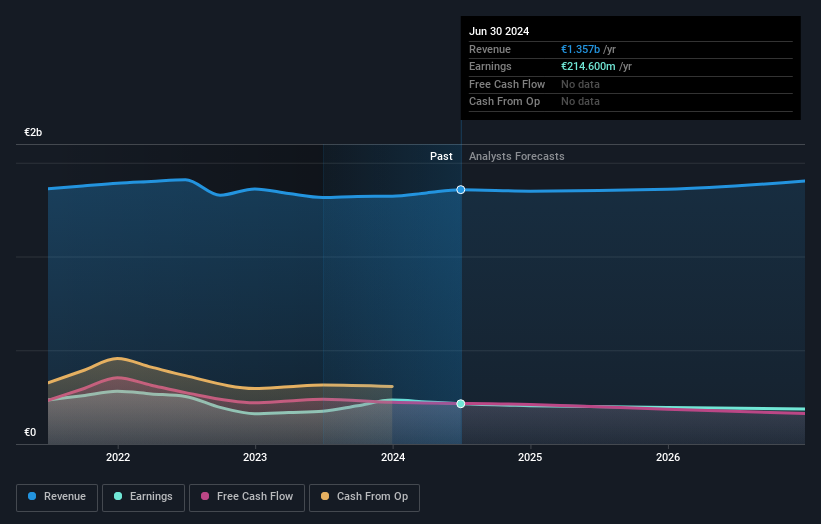The width and height of the screenshot is (821, 524).
Task: Select the 2022 x-axis label
Action: click(x=118, y=457)
